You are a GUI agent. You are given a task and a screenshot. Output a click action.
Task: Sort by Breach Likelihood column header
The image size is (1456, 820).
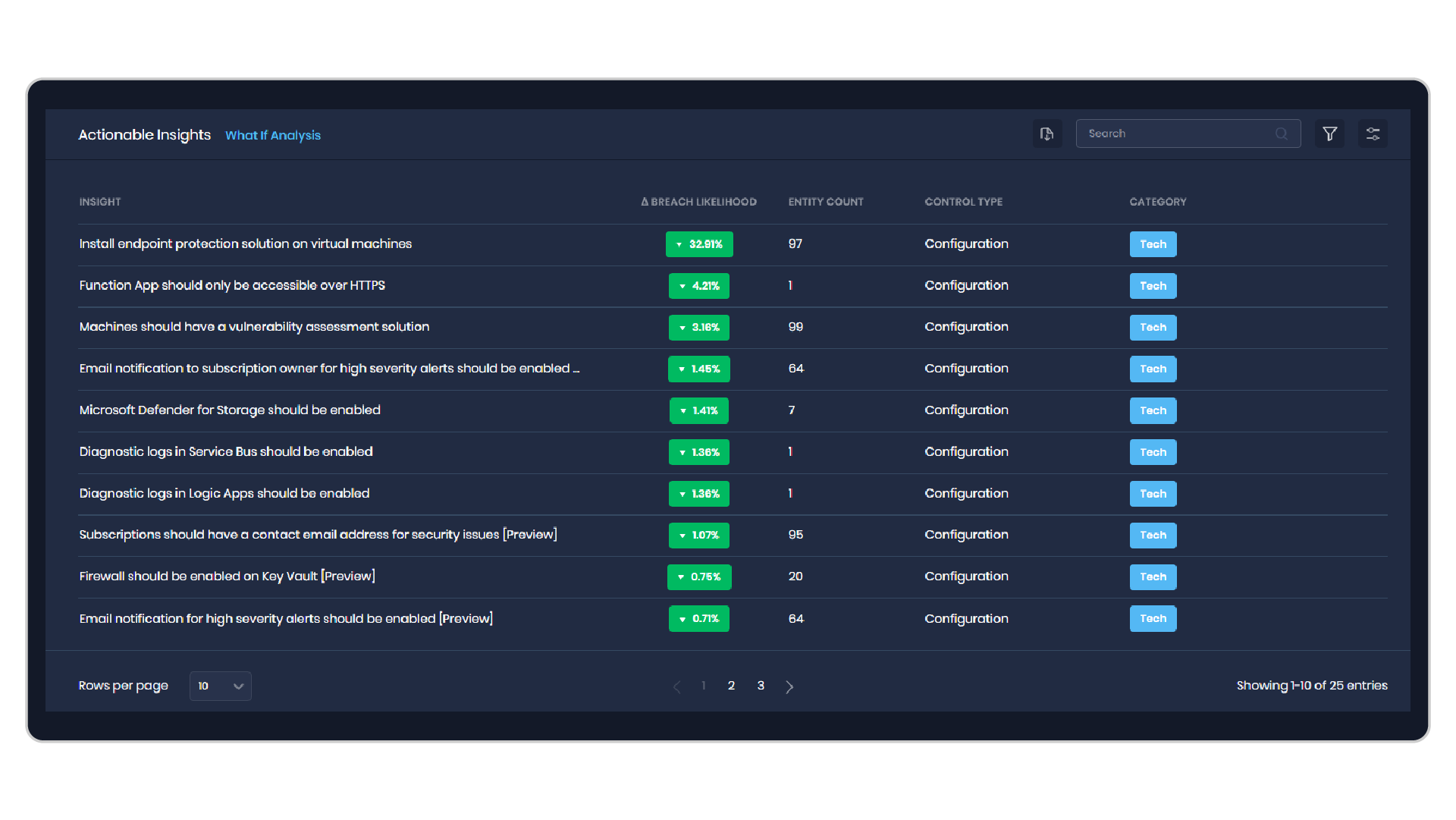pyautogui.click(x=698, y=202)
